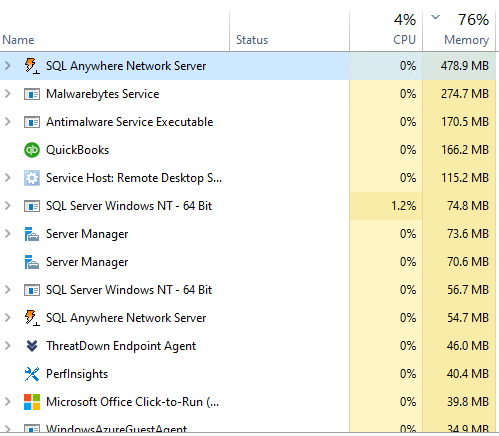Click the Server Manager icon without expander

[32, 262]
